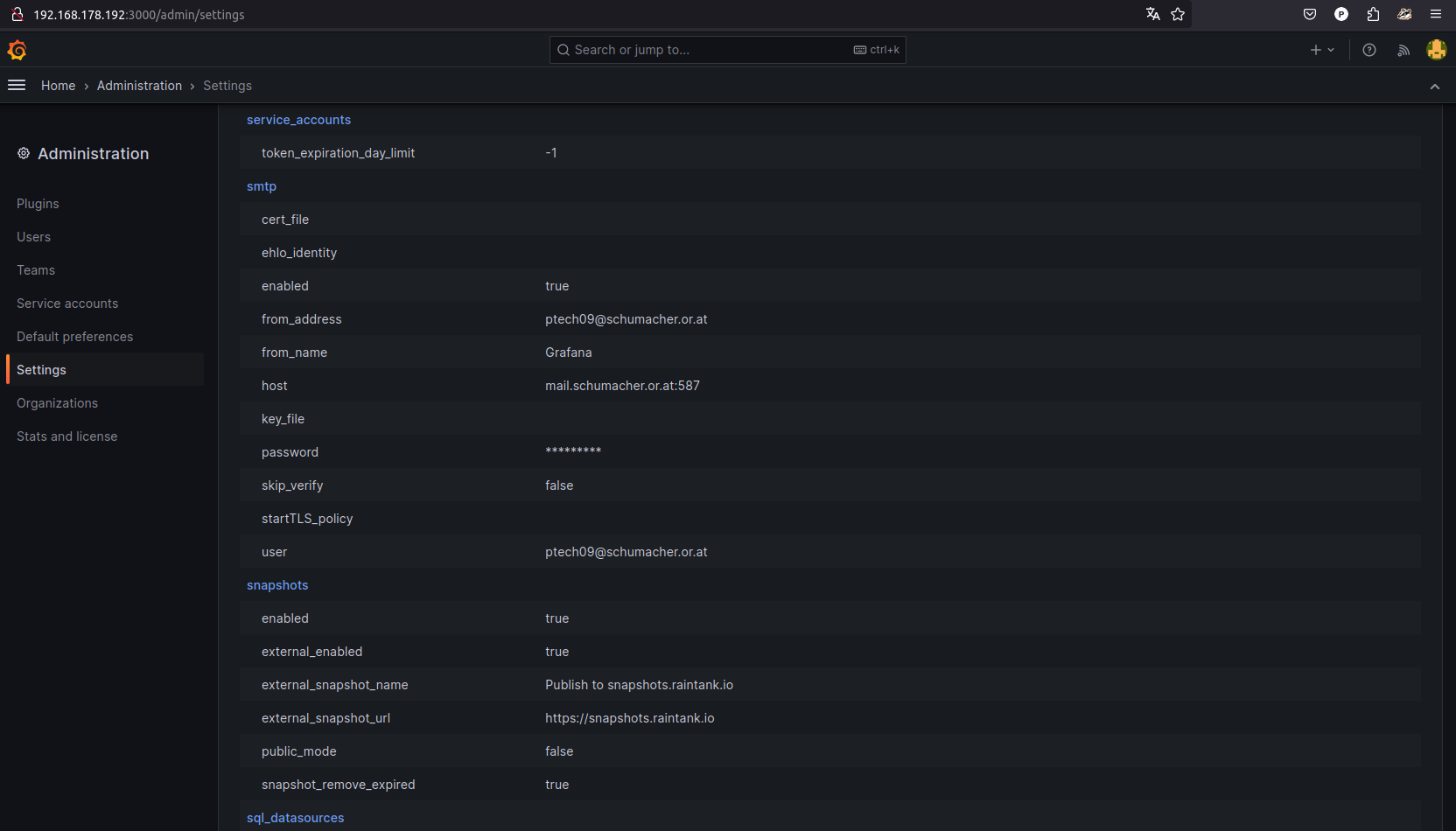Click the Administration breadcrumb link
This screenshot has width=1456, height=831.
tap(139, 86)
